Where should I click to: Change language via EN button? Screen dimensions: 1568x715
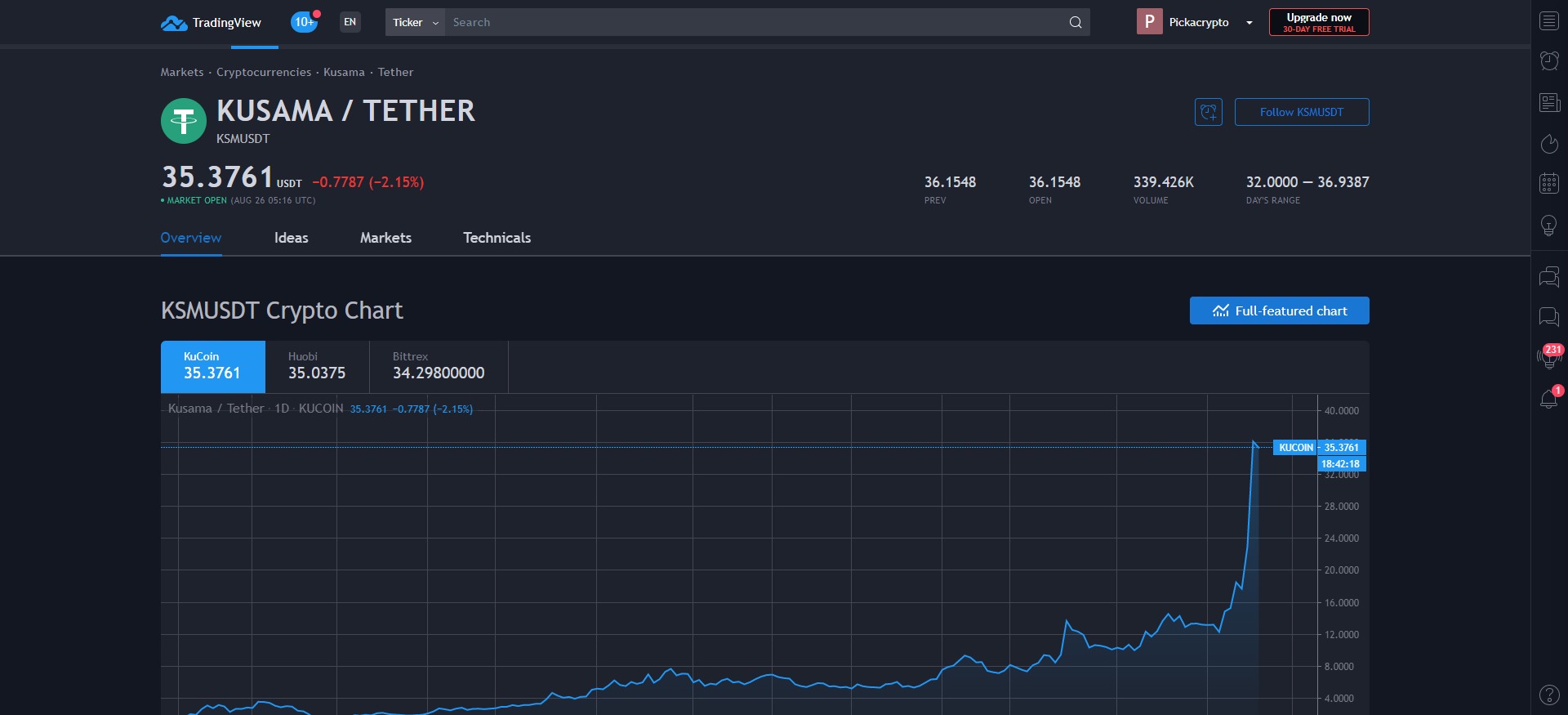point(350,22)
